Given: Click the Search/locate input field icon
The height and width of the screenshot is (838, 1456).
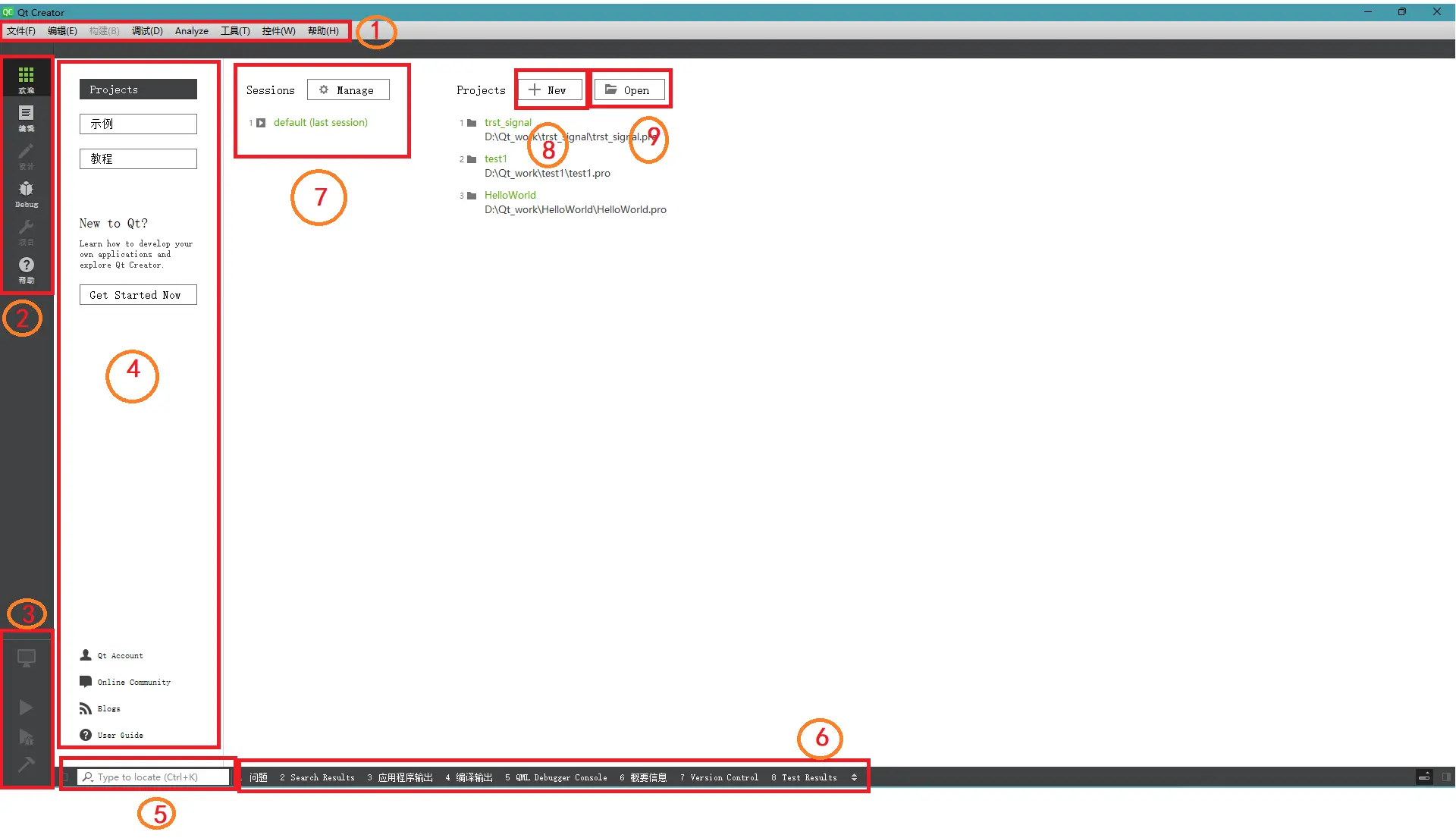Looking at the screenshot, I should click(86, 777).
